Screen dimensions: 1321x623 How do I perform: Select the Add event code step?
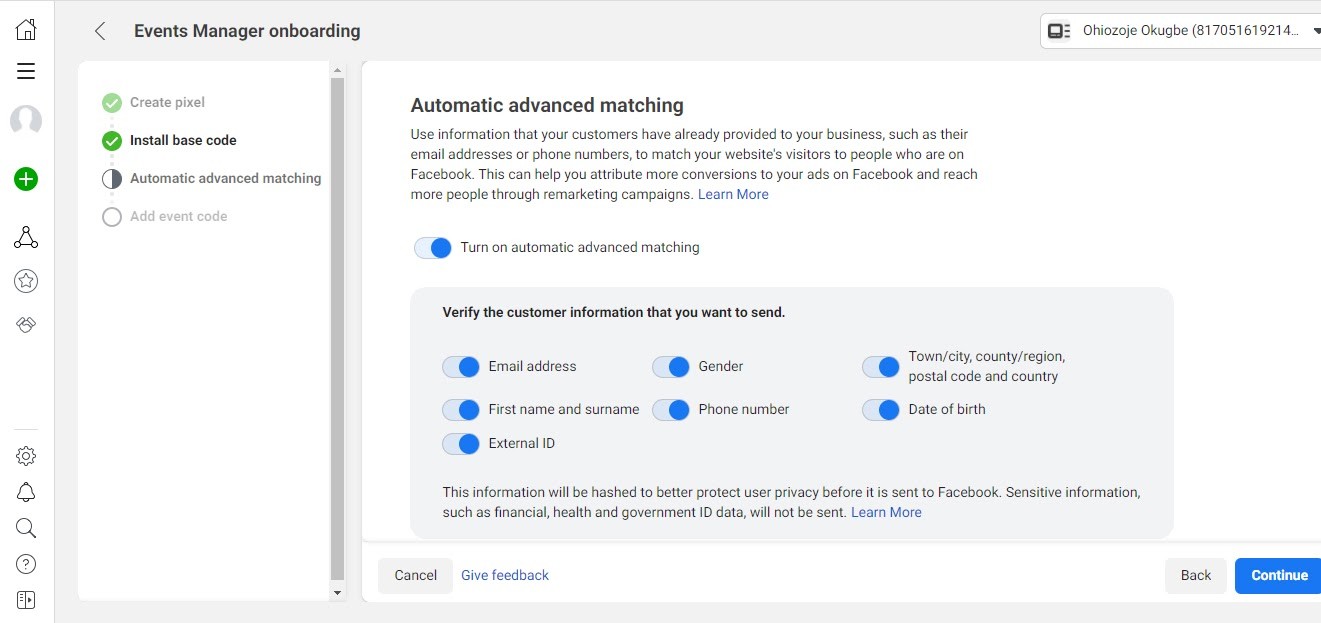coord(178,215)
